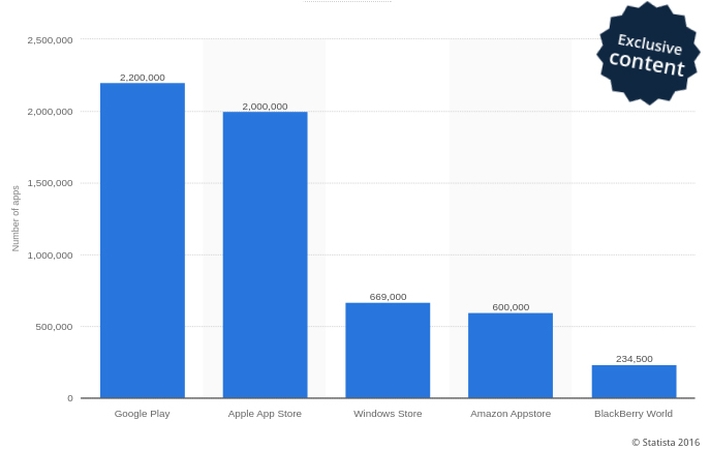Click the 2,200,000 value label
The image size is (710, 450).
(142, 77)
